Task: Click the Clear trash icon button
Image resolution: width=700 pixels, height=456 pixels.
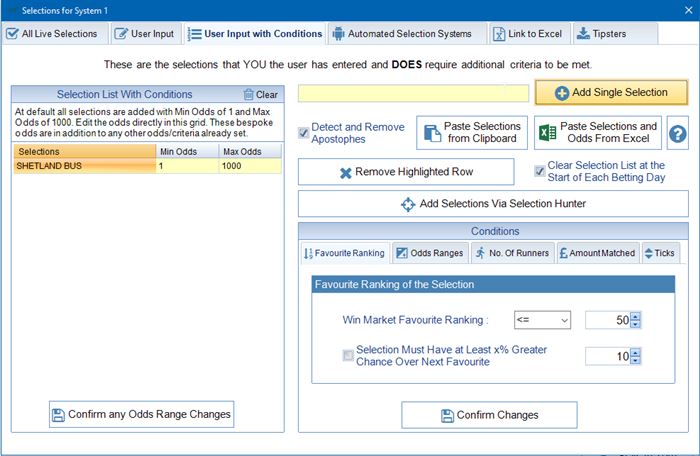Action: pos(261,94)
